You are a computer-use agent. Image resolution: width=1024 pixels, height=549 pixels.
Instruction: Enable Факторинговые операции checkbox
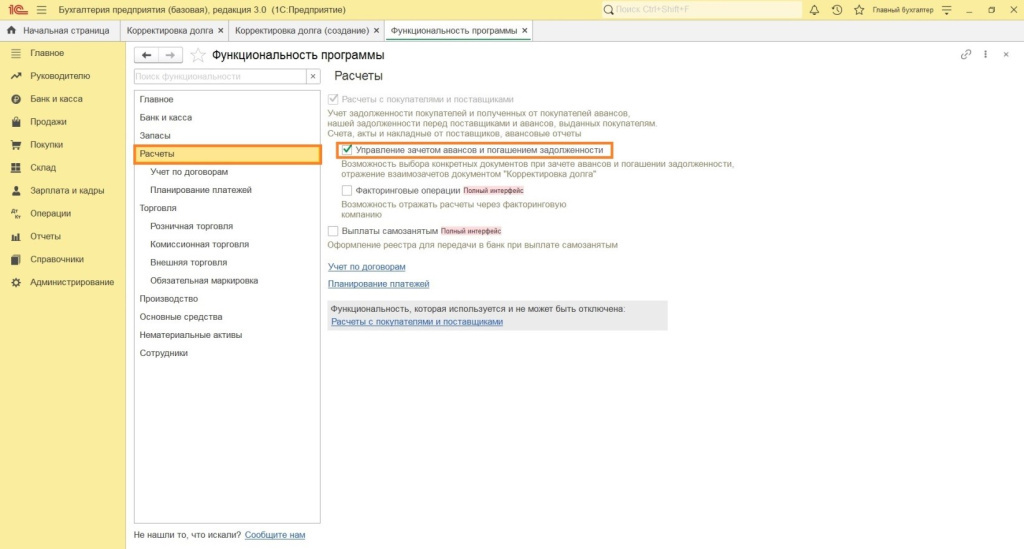(x=347, y=190)
